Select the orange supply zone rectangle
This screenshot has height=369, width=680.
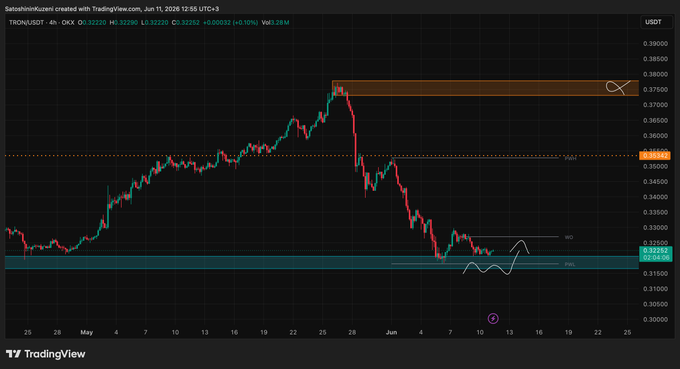(x=485, y=88)
